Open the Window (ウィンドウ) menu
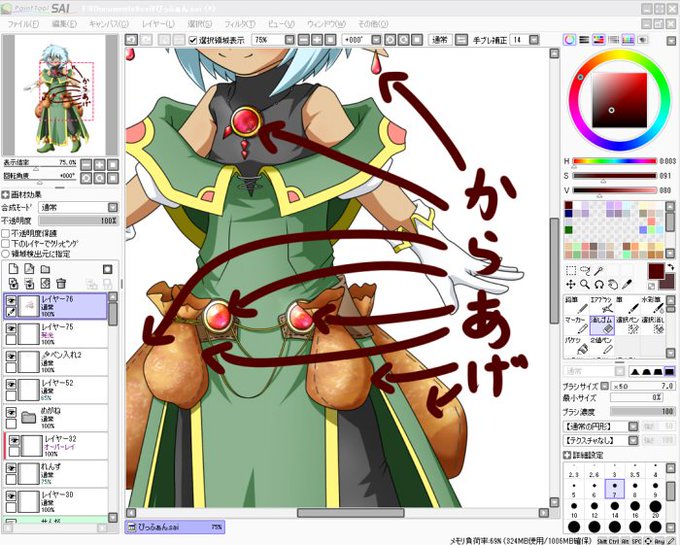Image resolution: width=680 pixels, height=545 pixels. pyautogui.click(x=327, y=24)
